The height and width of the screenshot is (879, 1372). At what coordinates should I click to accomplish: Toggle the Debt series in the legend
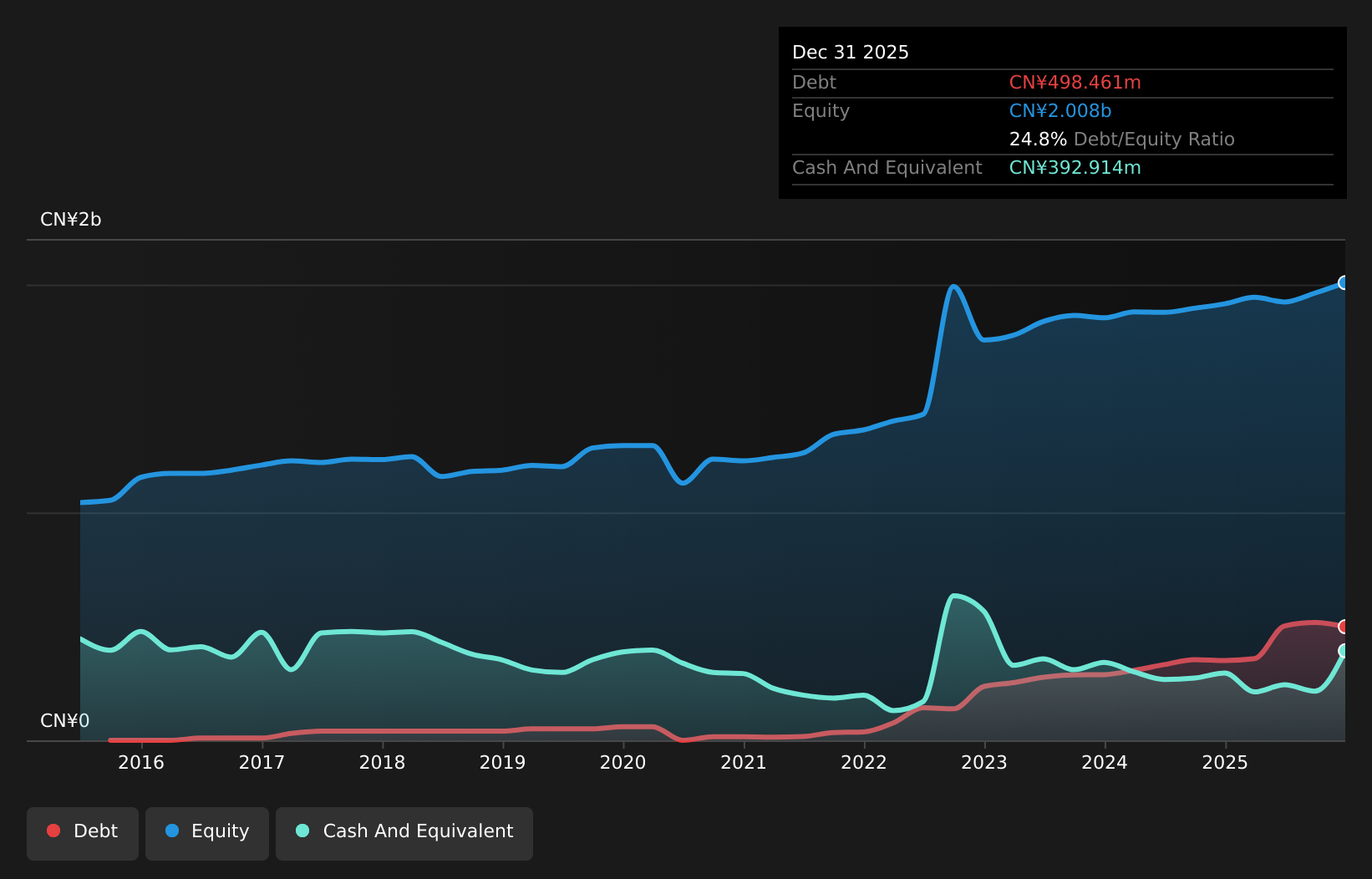pyautogui.click(x=83, y=831)
